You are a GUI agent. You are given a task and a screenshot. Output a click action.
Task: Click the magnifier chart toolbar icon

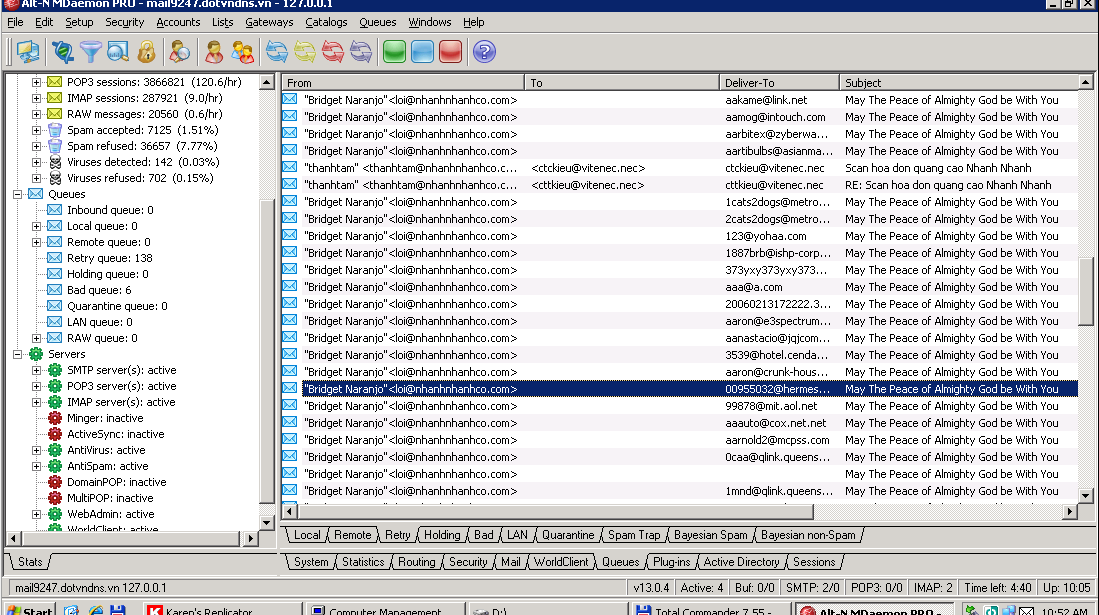tap(118, 52)
